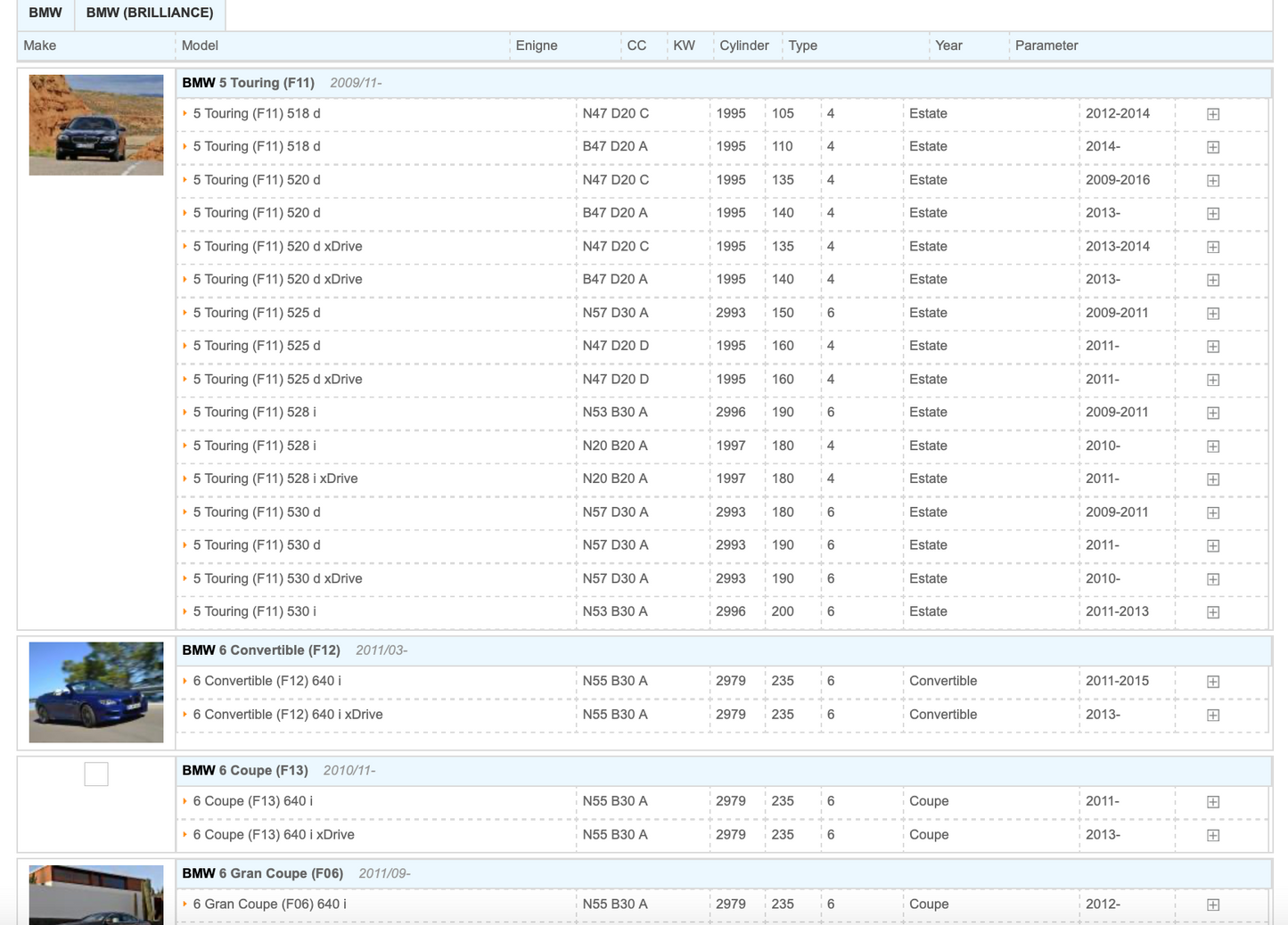Click plus icon for 6 Gran Coupe 640 i row
1288x925 pixels.
pos(1213,905)
